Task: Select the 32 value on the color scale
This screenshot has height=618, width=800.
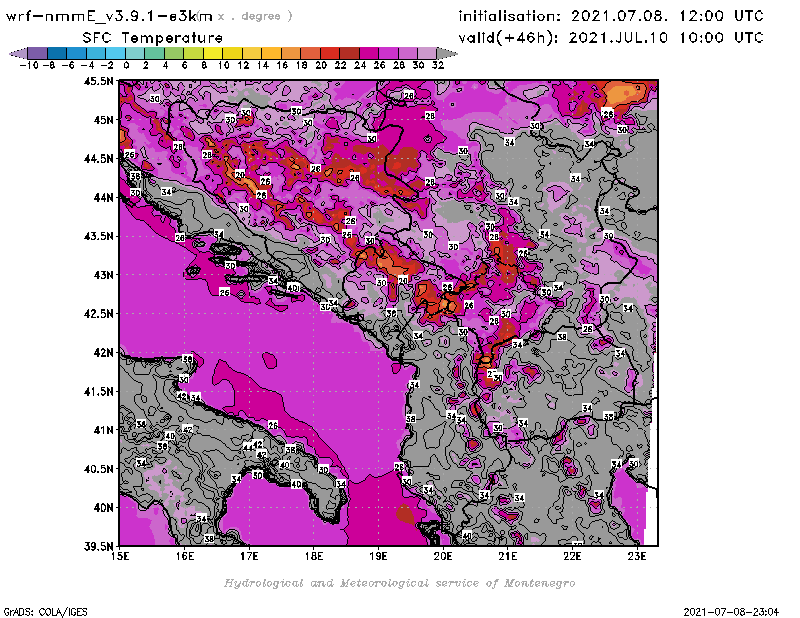Action: (438, 65)
